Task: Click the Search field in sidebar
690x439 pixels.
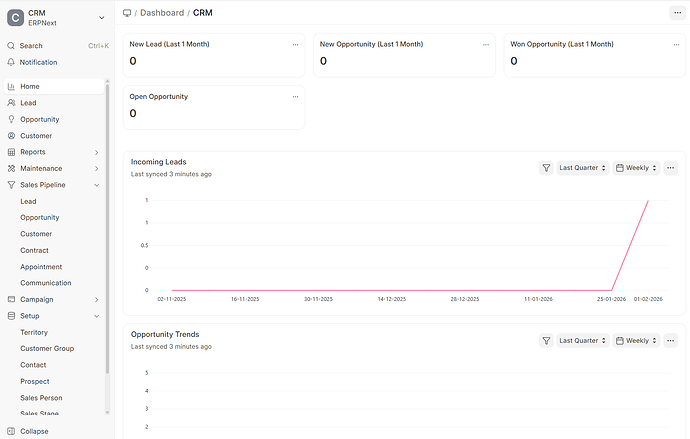Action: [x=55, y=45]
